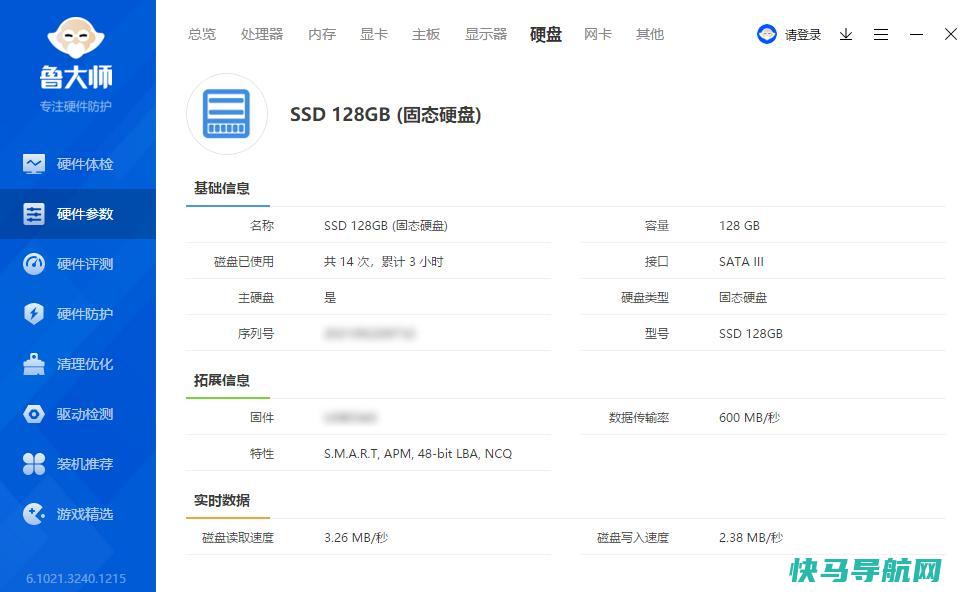Select 硬件参数 in the sidebar

(85, 214)
